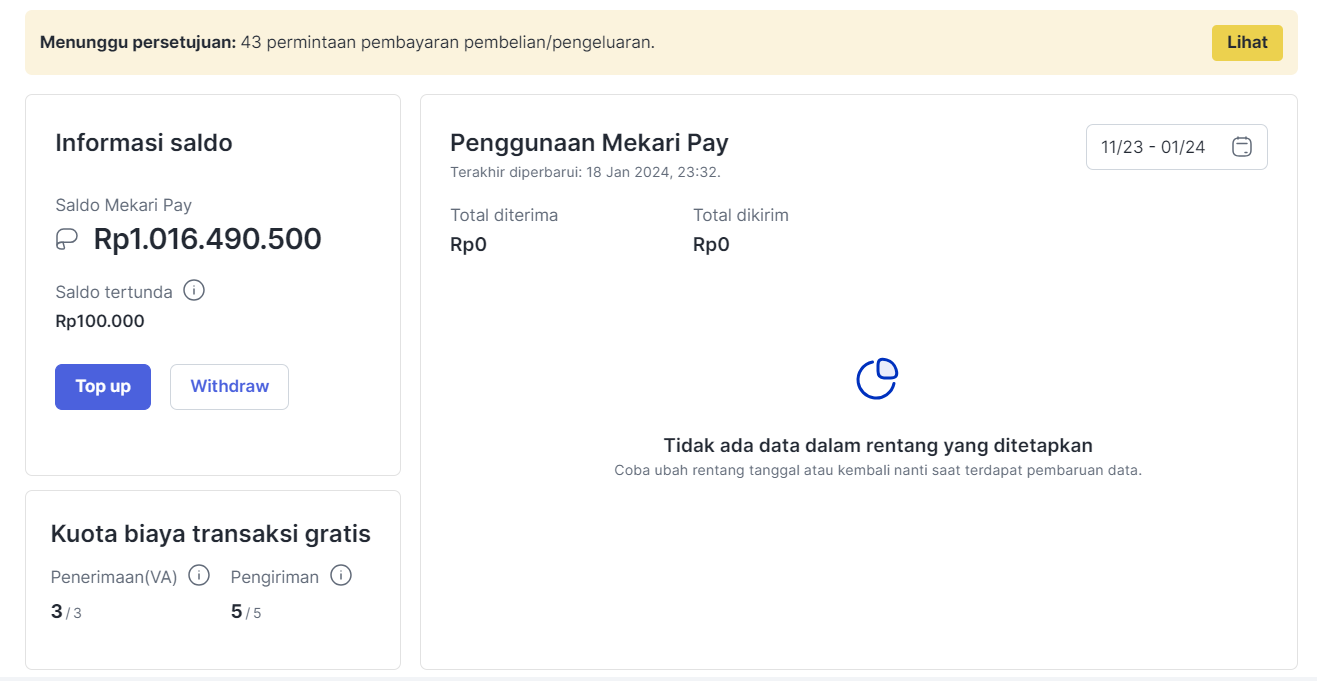Screen dimensions: 1317x681
Task: Click the Informasi saldo heading
Action: pyautogui.click(x=144, y=143)
